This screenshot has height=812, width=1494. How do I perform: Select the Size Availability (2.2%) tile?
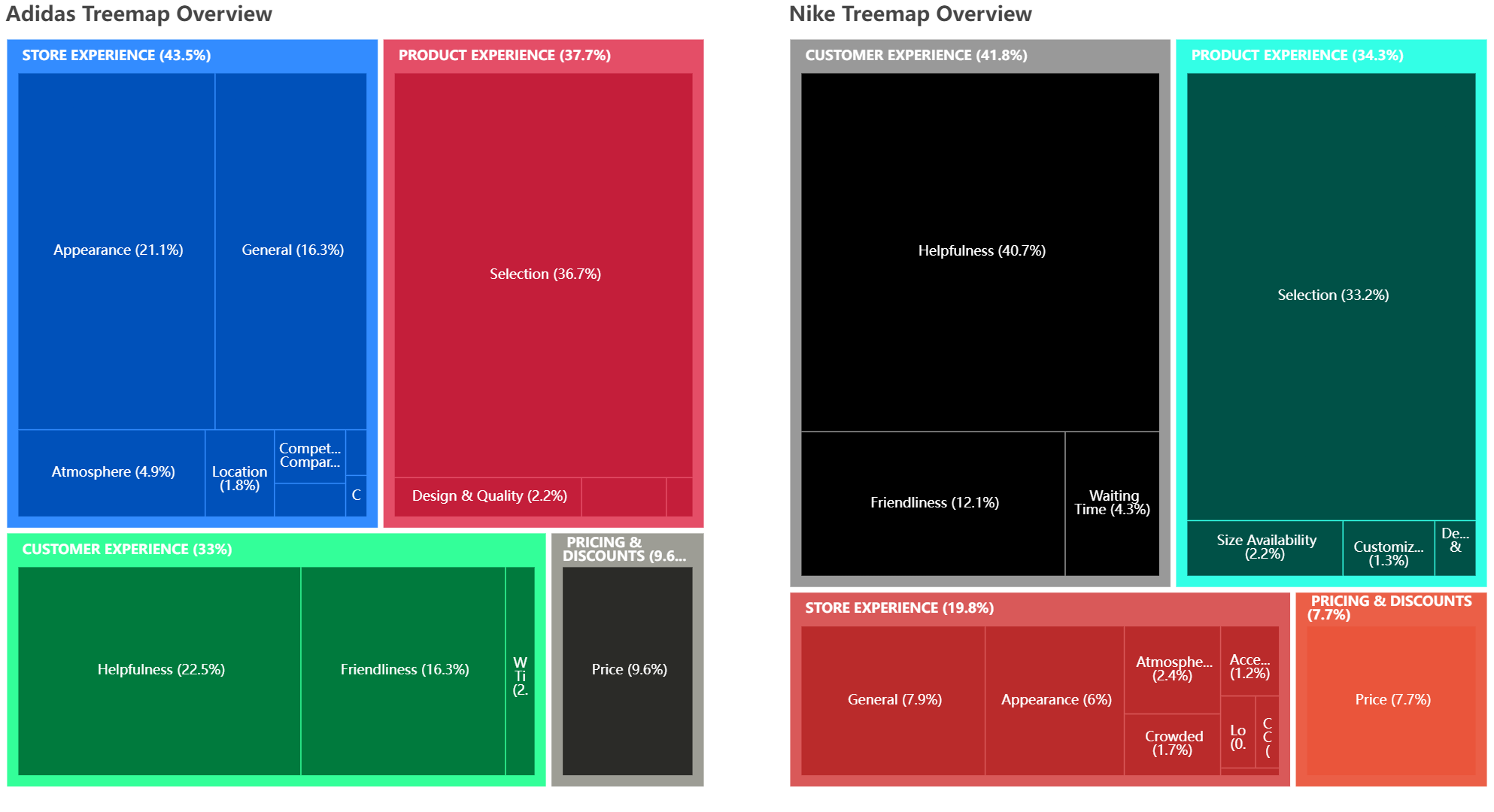(1265, 548)
